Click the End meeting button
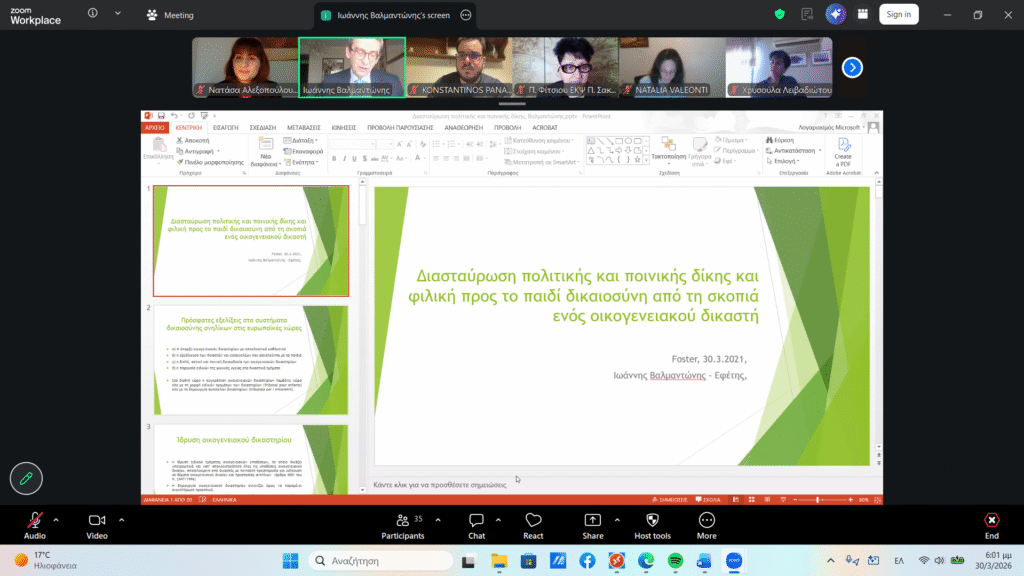The width and height of the screenshot is (1024, 576). point(991,521)
